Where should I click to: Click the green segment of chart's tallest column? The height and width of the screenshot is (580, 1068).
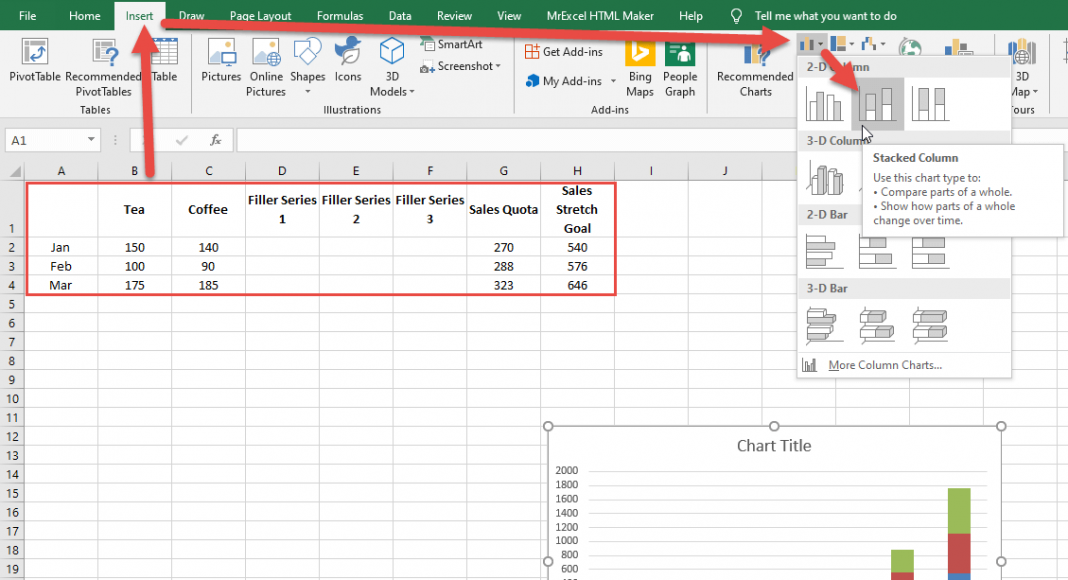click(x=959, y=510)
